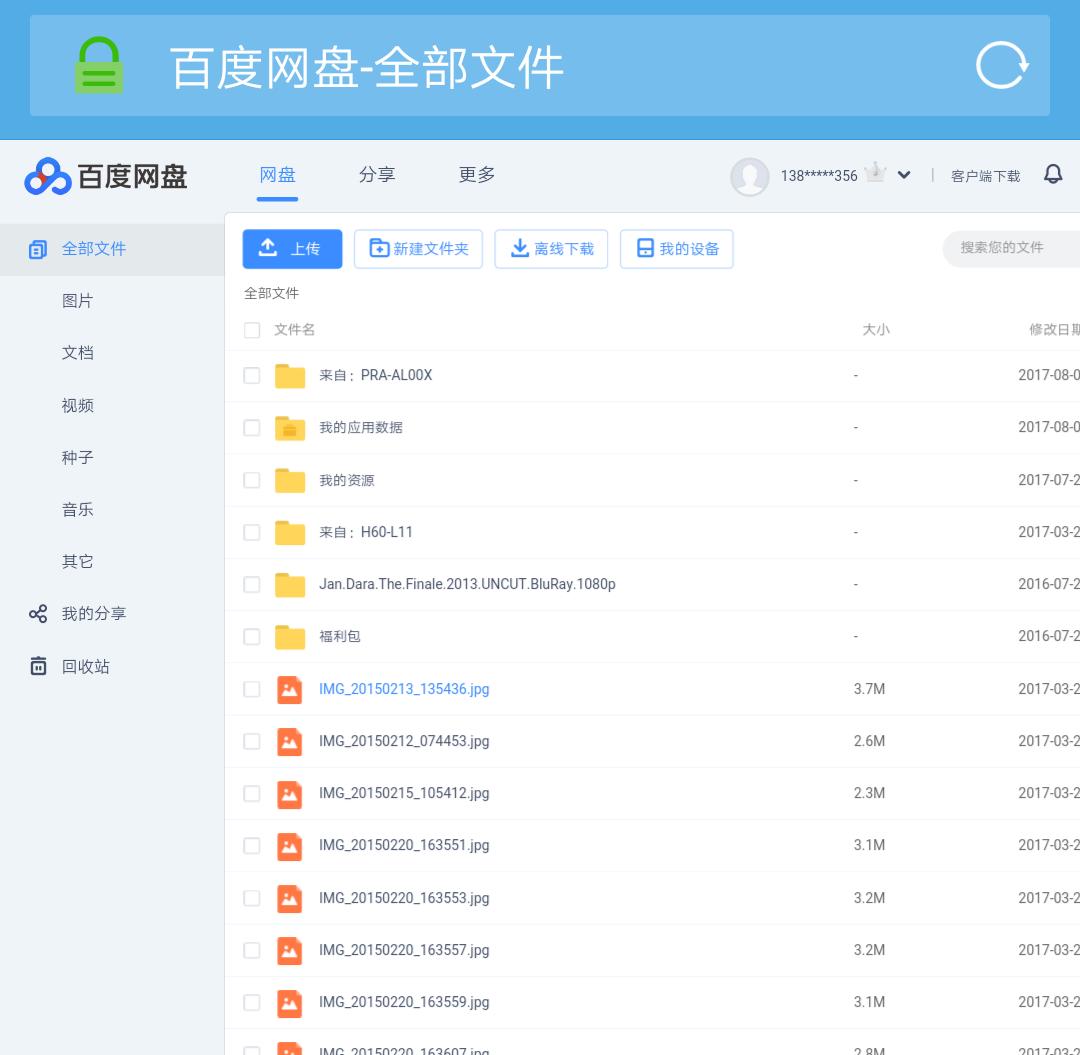Viewport: 1080px width, 1055px height.
Task: Check the select-all checkbox in the header row
Action: 252,329
